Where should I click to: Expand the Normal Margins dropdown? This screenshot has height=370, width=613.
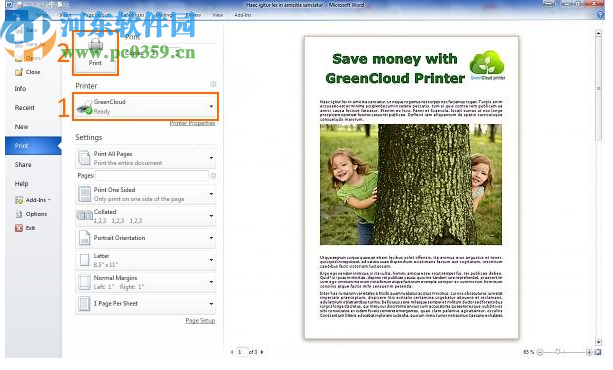click(x=145, y=282)
